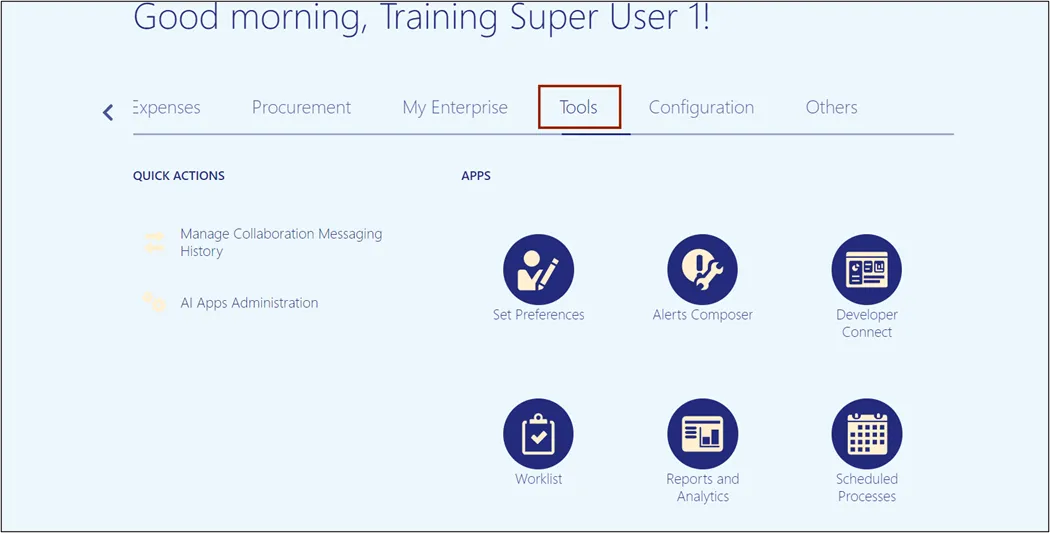Click the Scheduled Processes label
This screenshot has height=533, width=1050.
pyautogui.click(x=867, y=488)
